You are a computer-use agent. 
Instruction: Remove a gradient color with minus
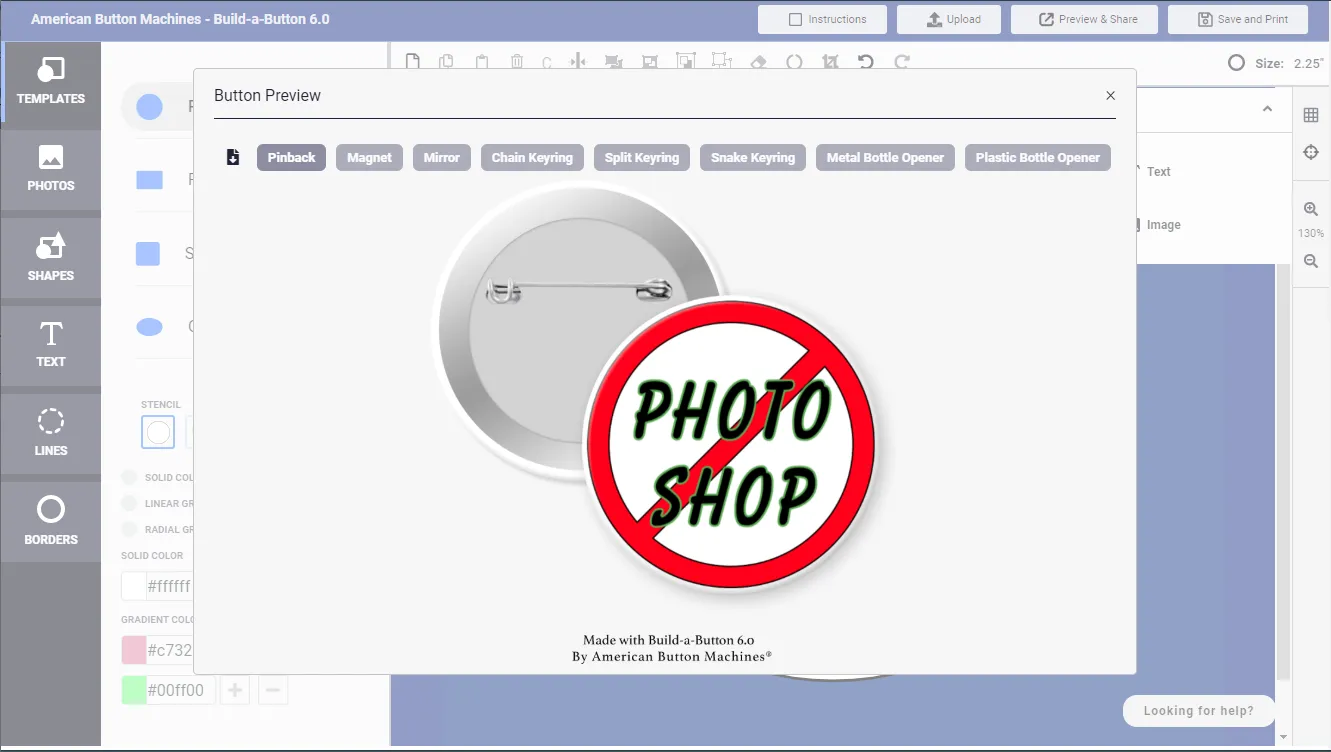(x=274, y=690)
